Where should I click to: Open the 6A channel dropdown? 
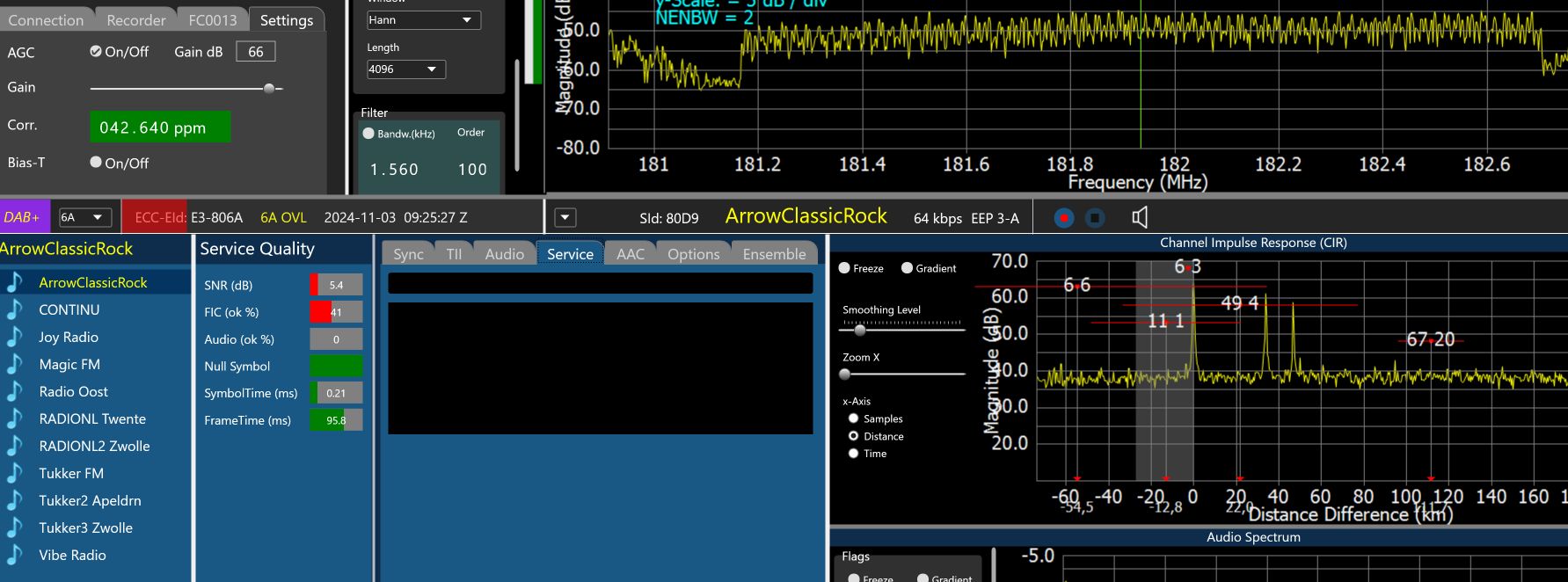pyautogui.click(x=84, y=217)
